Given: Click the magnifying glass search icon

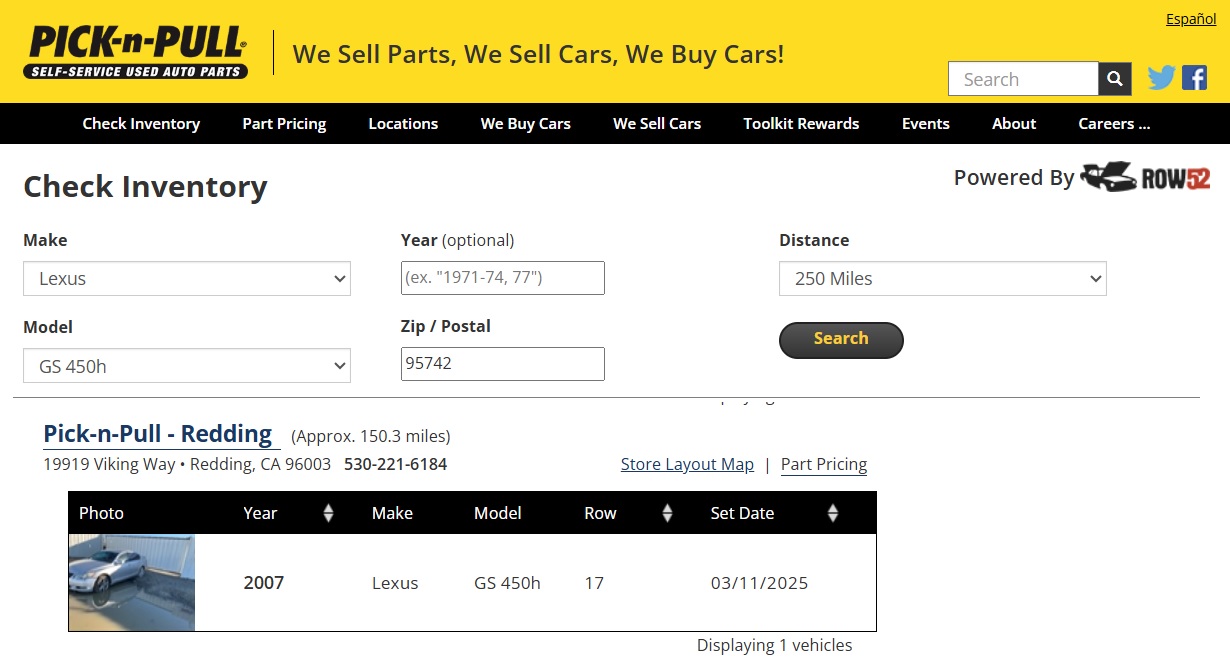Looking at the screenshot, I should [1115, 79].
